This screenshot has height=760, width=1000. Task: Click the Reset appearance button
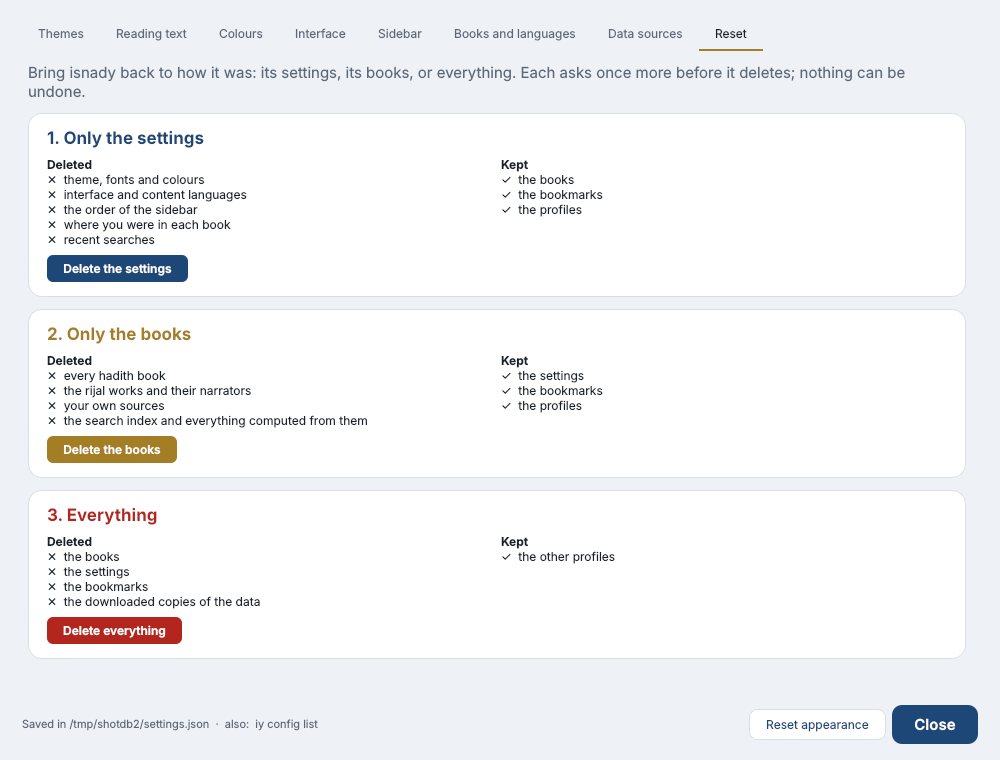click(817, 724)
